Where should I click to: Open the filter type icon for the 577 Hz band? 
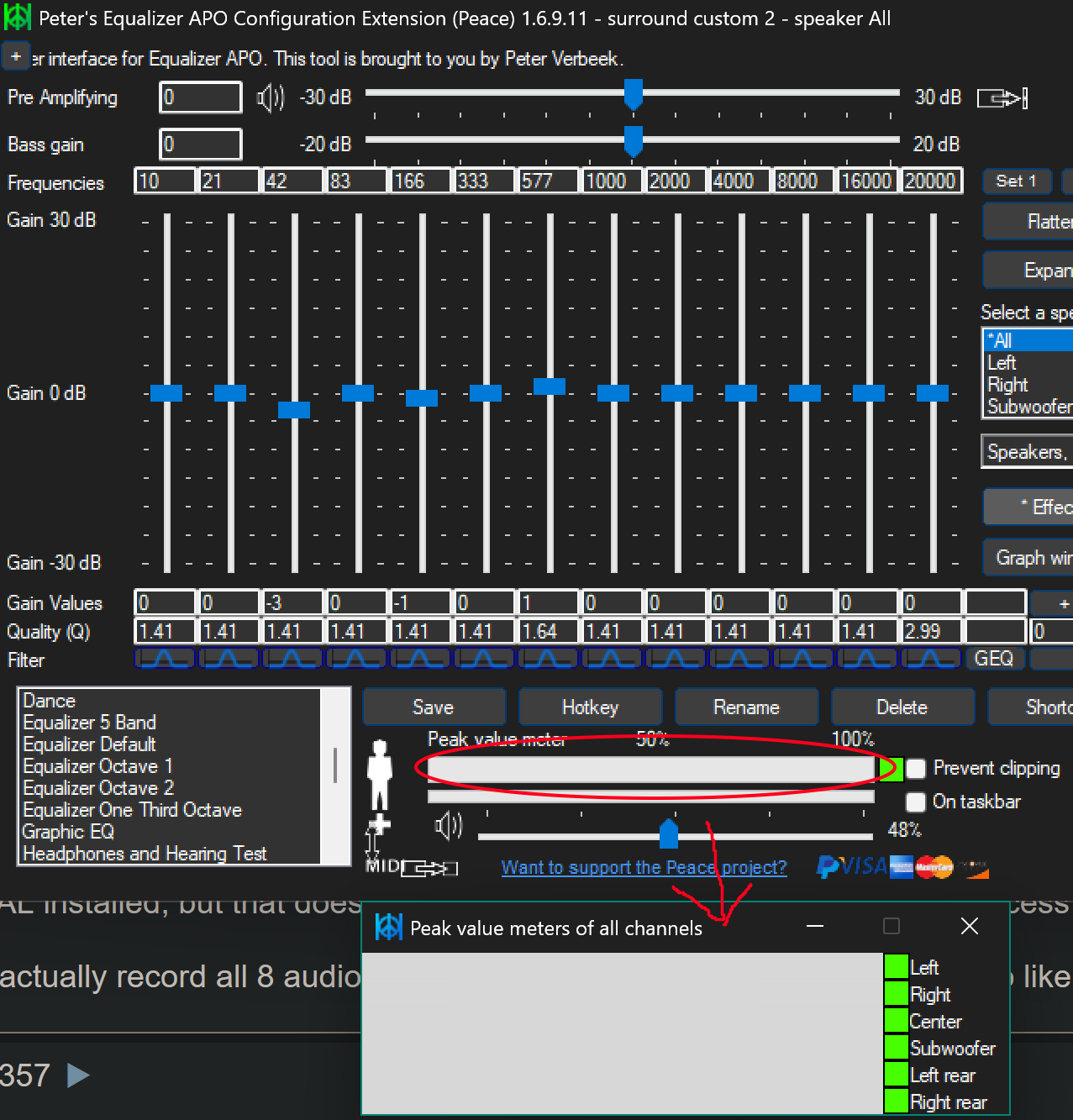(x=548, y=659)
